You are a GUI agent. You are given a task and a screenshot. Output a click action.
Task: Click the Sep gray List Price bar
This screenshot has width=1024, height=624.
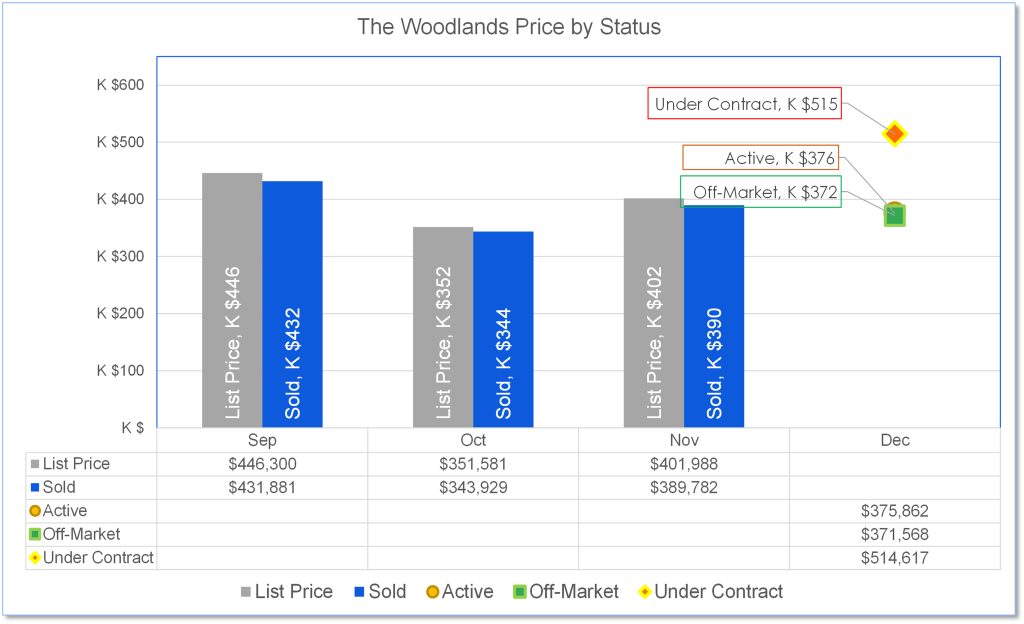(x=232, y=300)
